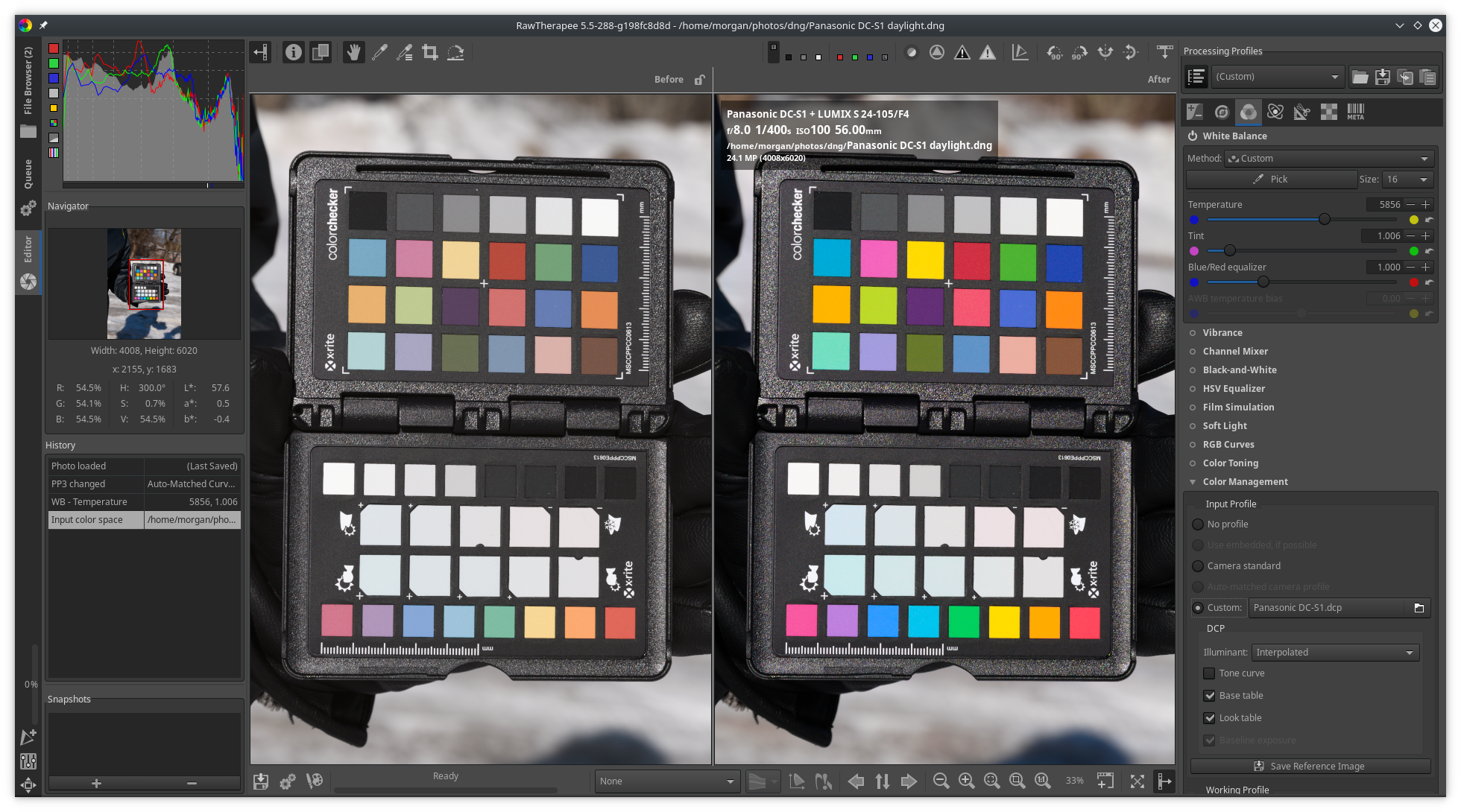This screenshot has width=1461, height=812.
Task: Click Save Reference Image button
Action: coord(1310,767)
